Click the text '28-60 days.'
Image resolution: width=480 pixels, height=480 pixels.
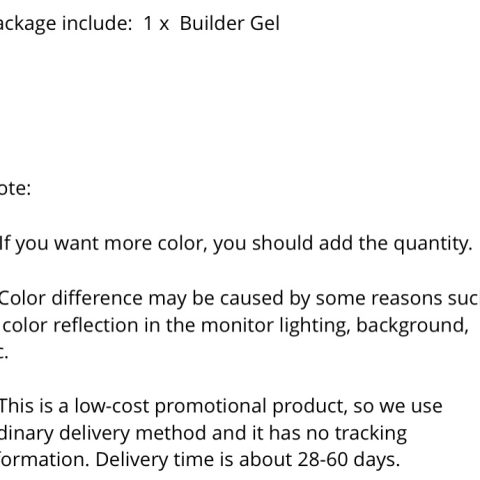(349, 460)
